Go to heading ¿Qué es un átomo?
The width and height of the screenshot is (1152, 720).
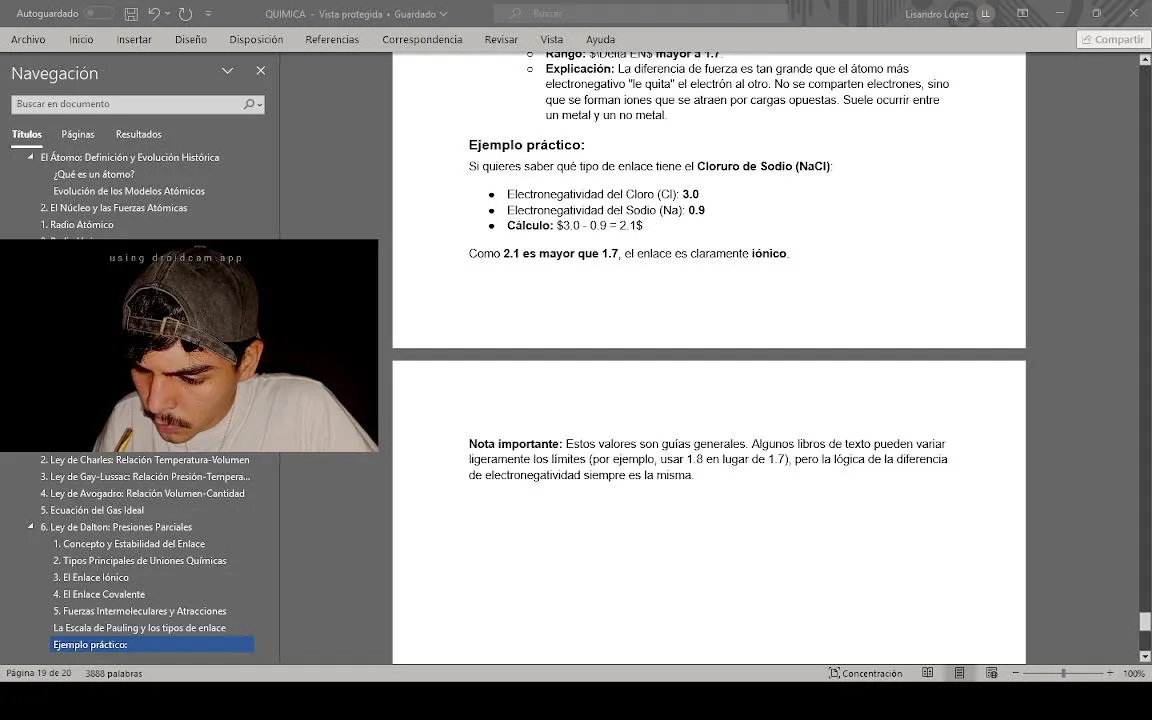tap(94, 174)
